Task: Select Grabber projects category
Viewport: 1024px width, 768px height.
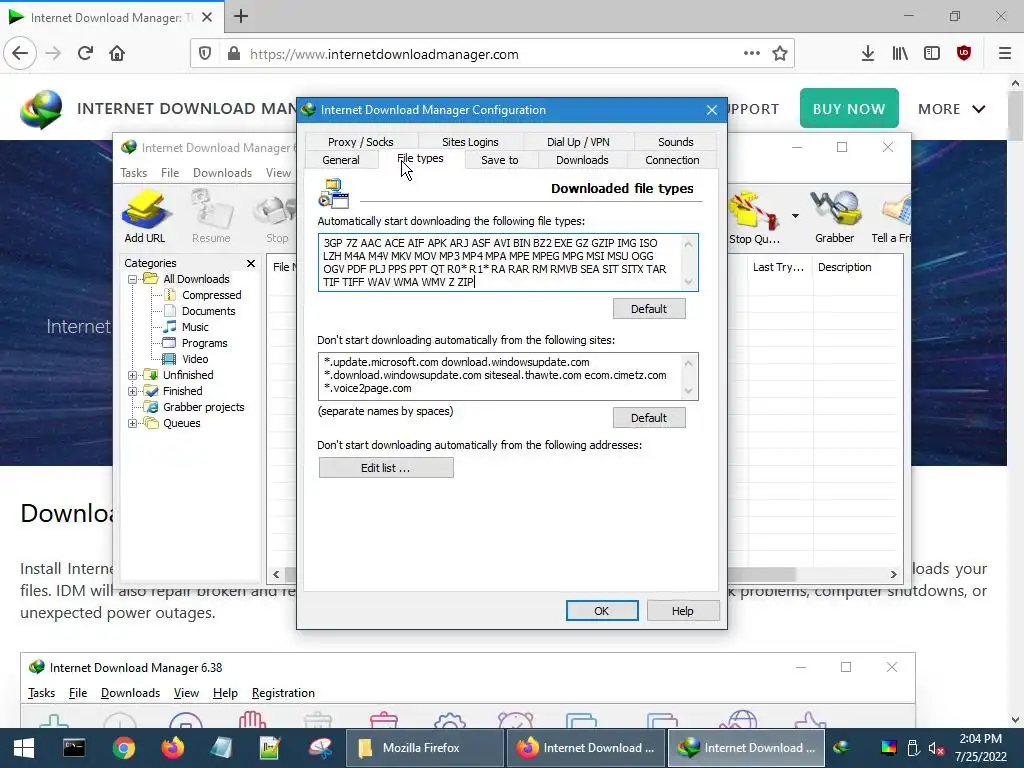Action: pos(203,408)
